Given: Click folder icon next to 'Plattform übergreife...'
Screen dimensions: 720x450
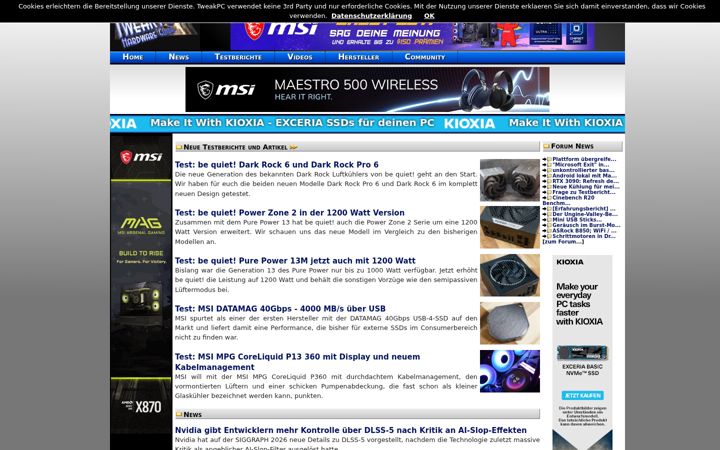Looking at the screenshot, I should click(x=549, y=159).
